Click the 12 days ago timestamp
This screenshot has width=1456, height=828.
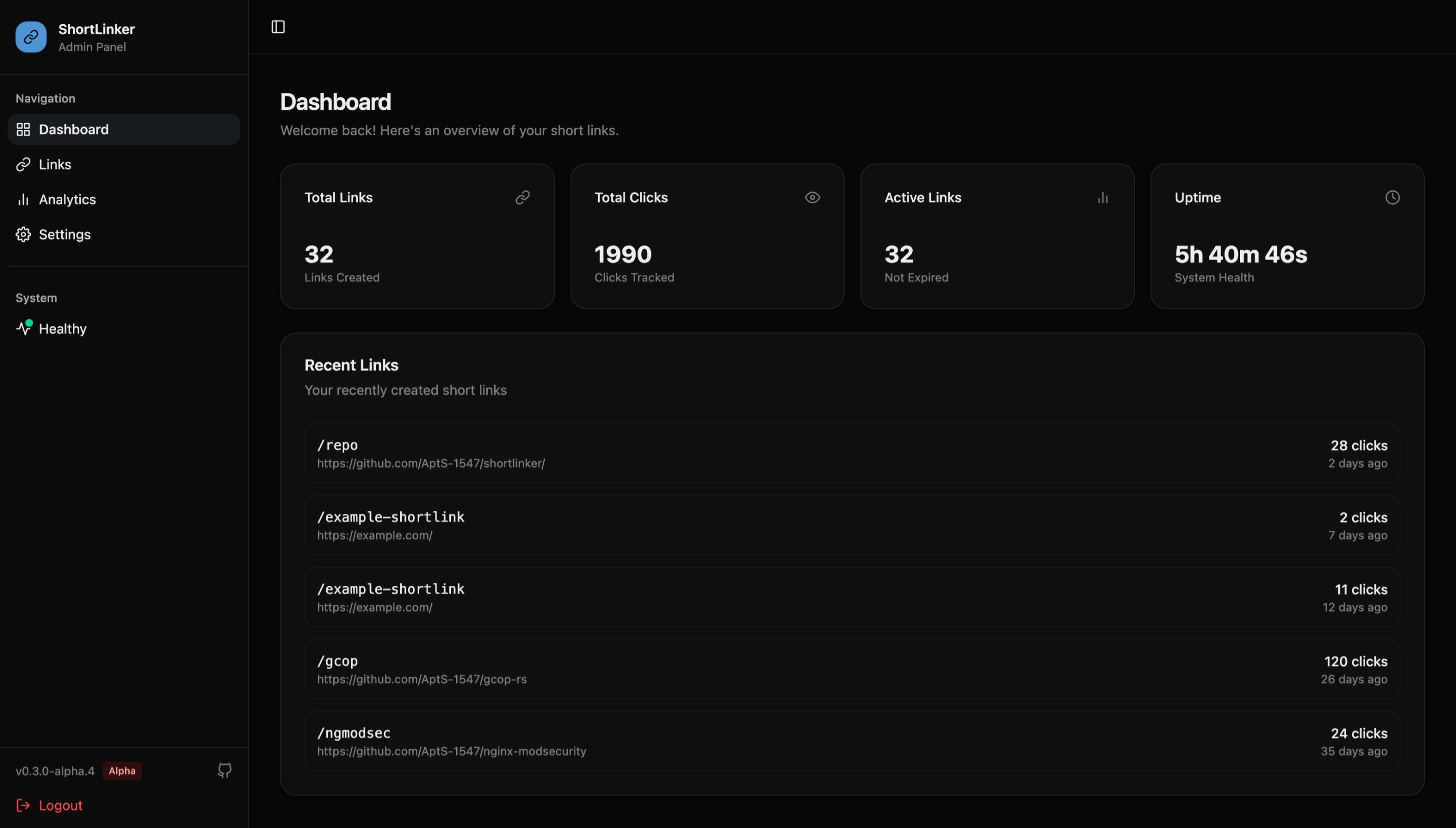pos(1355,607)
